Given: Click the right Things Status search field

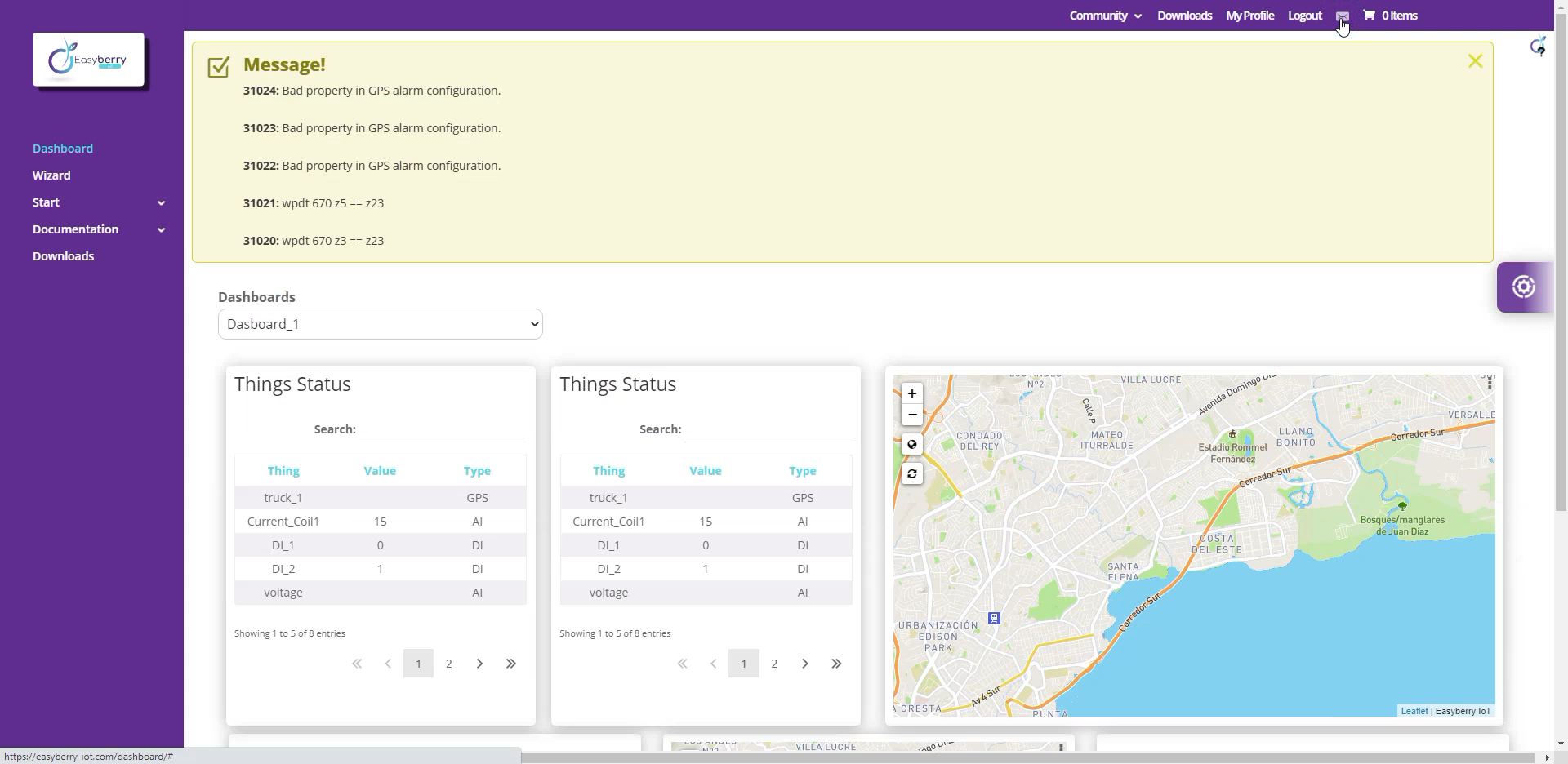Looking at the screenshot, I should (768, 429).
